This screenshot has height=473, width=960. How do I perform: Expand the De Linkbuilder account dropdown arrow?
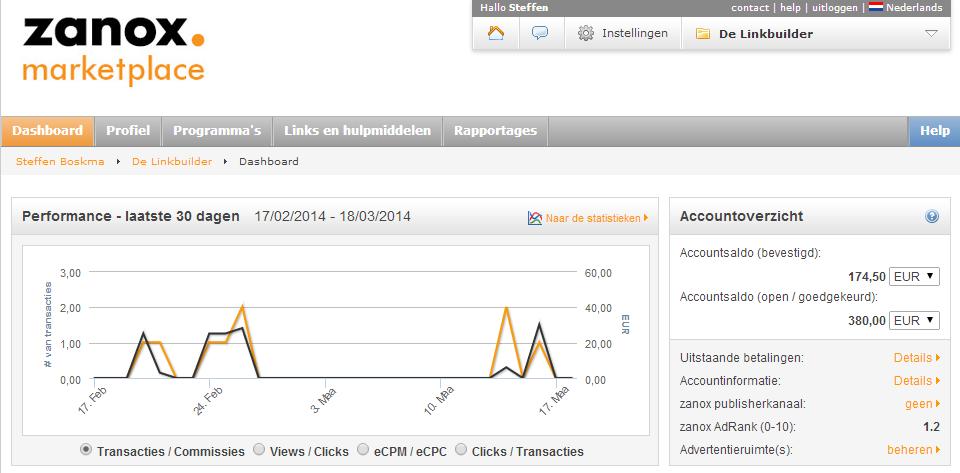pos(931,34)
